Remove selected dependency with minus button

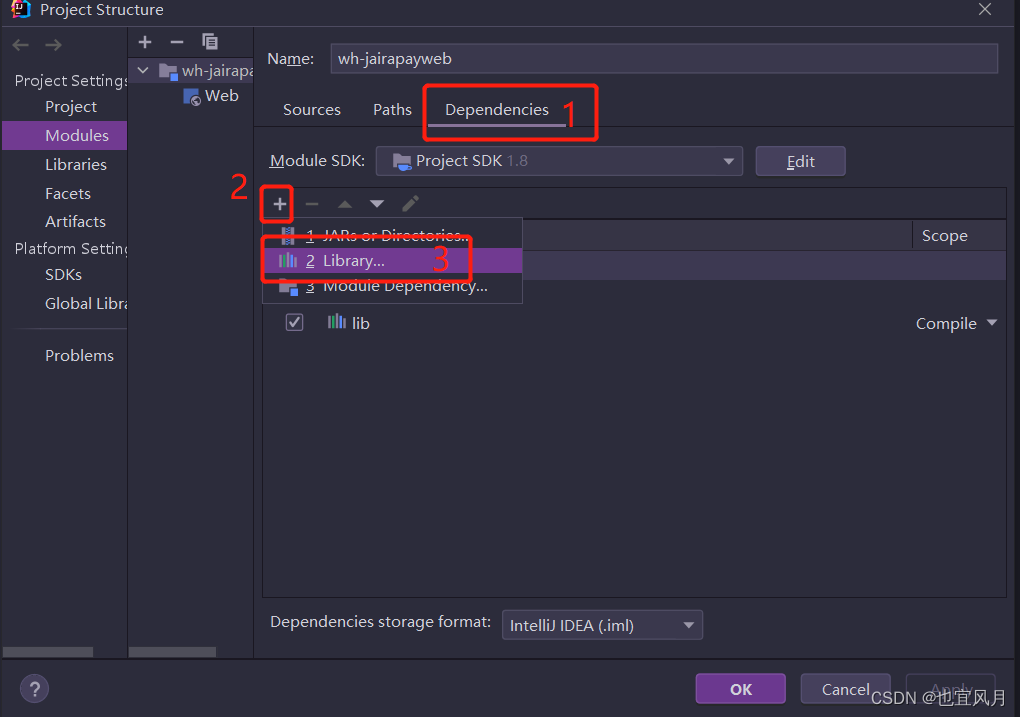point(312,204)
